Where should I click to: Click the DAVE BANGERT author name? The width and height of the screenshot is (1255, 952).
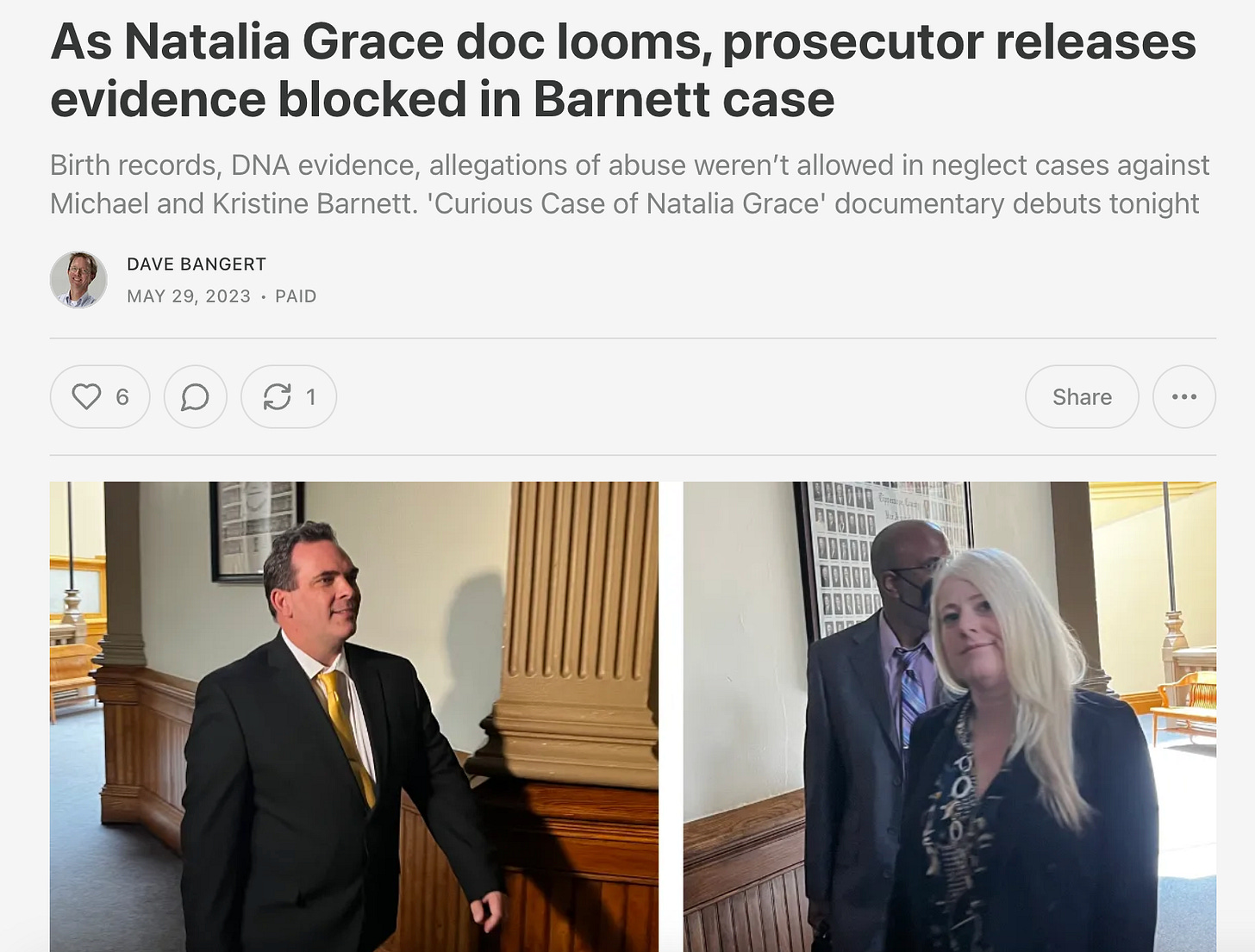pyautogui.click(x=197, y=264)
